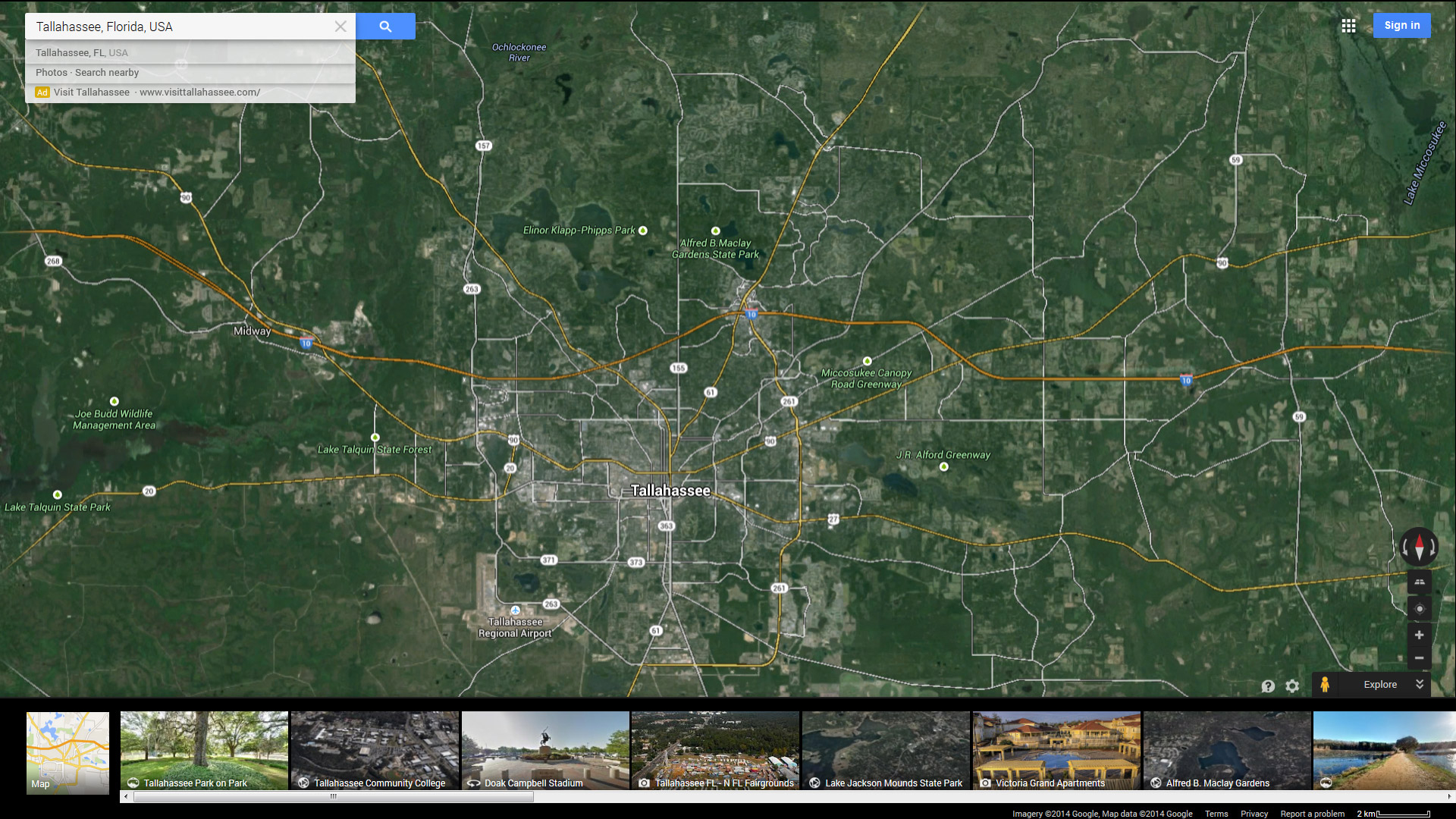Open the Google apps grid
This screenshot has height=819, width=1456.
click(x=1348, y=26)
